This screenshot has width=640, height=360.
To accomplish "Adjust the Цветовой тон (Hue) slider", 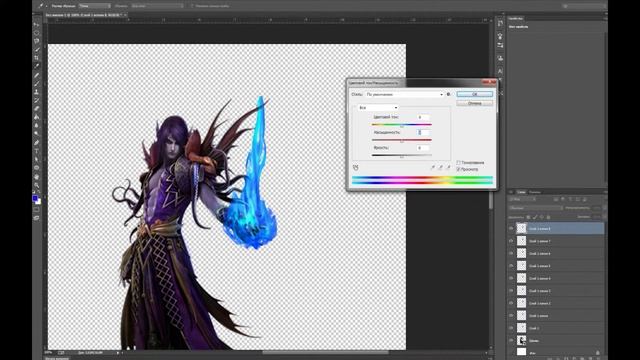I will [x=402, y=126].
